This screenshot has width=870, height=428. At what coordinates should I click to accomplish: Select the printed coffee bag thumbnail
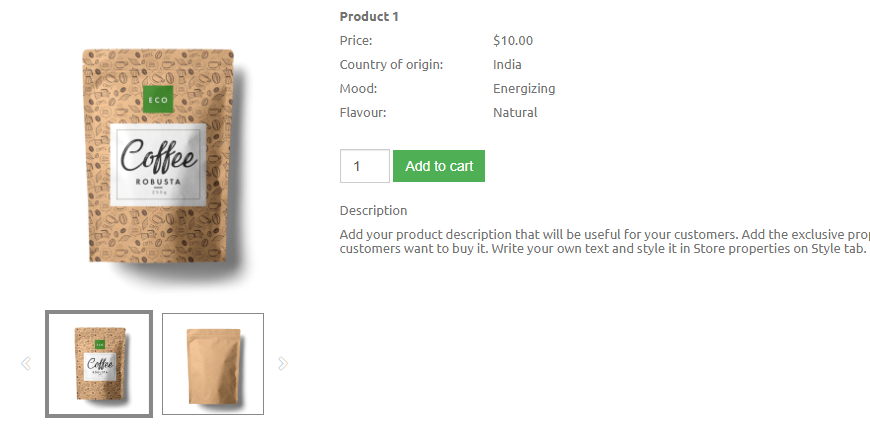coord(99,364)
